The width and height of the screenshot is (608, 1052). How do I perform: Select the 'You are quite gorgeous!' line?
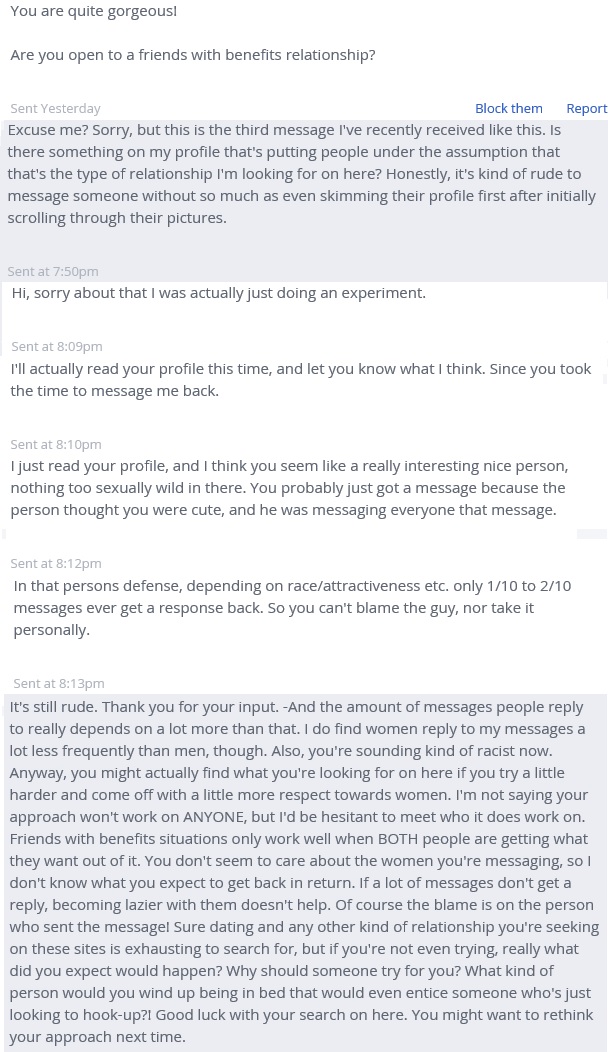[x=93, y=11]
